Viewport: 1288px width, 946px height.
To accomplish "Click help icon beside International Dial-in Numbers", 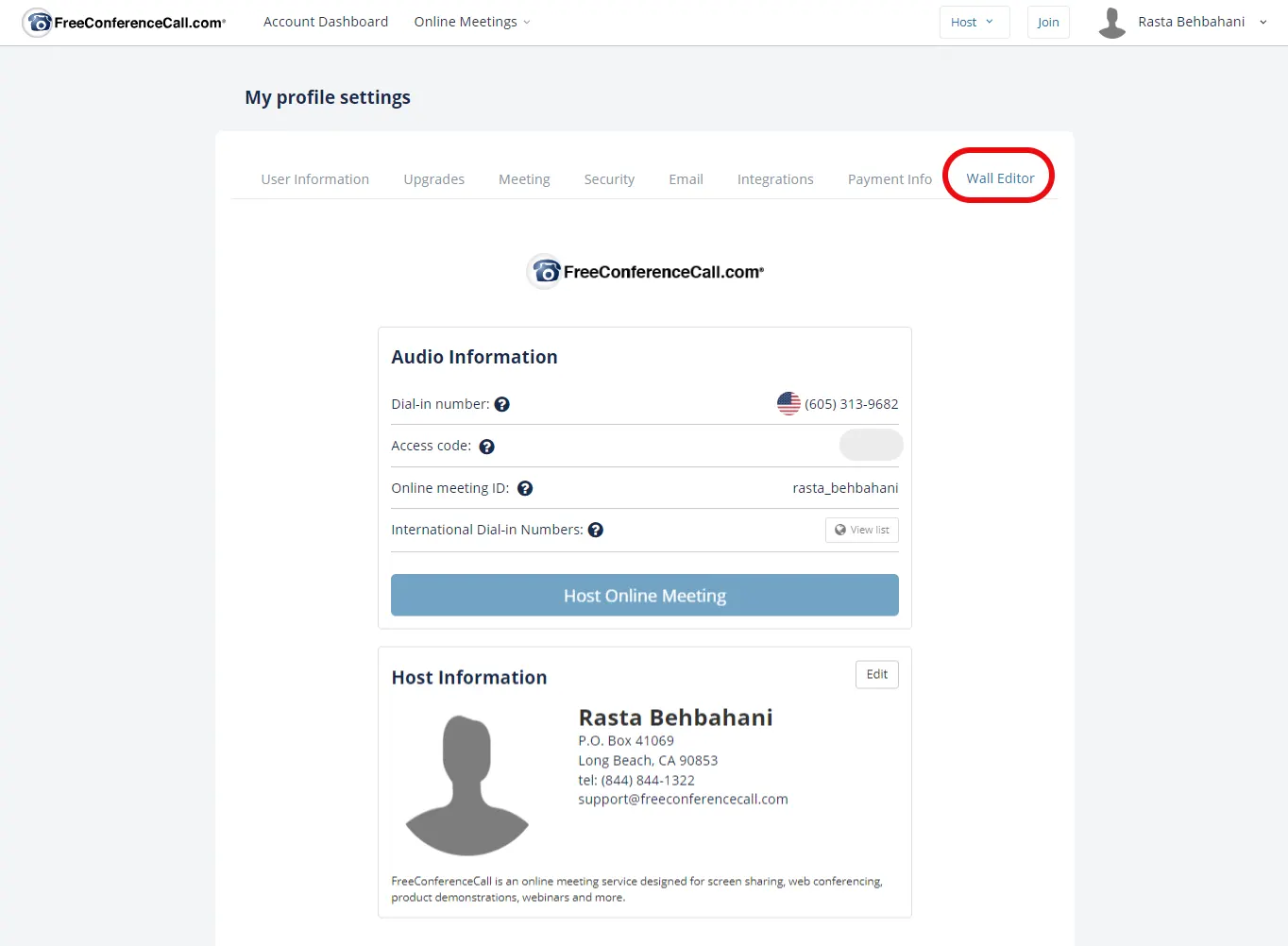I will pos(596,530).
